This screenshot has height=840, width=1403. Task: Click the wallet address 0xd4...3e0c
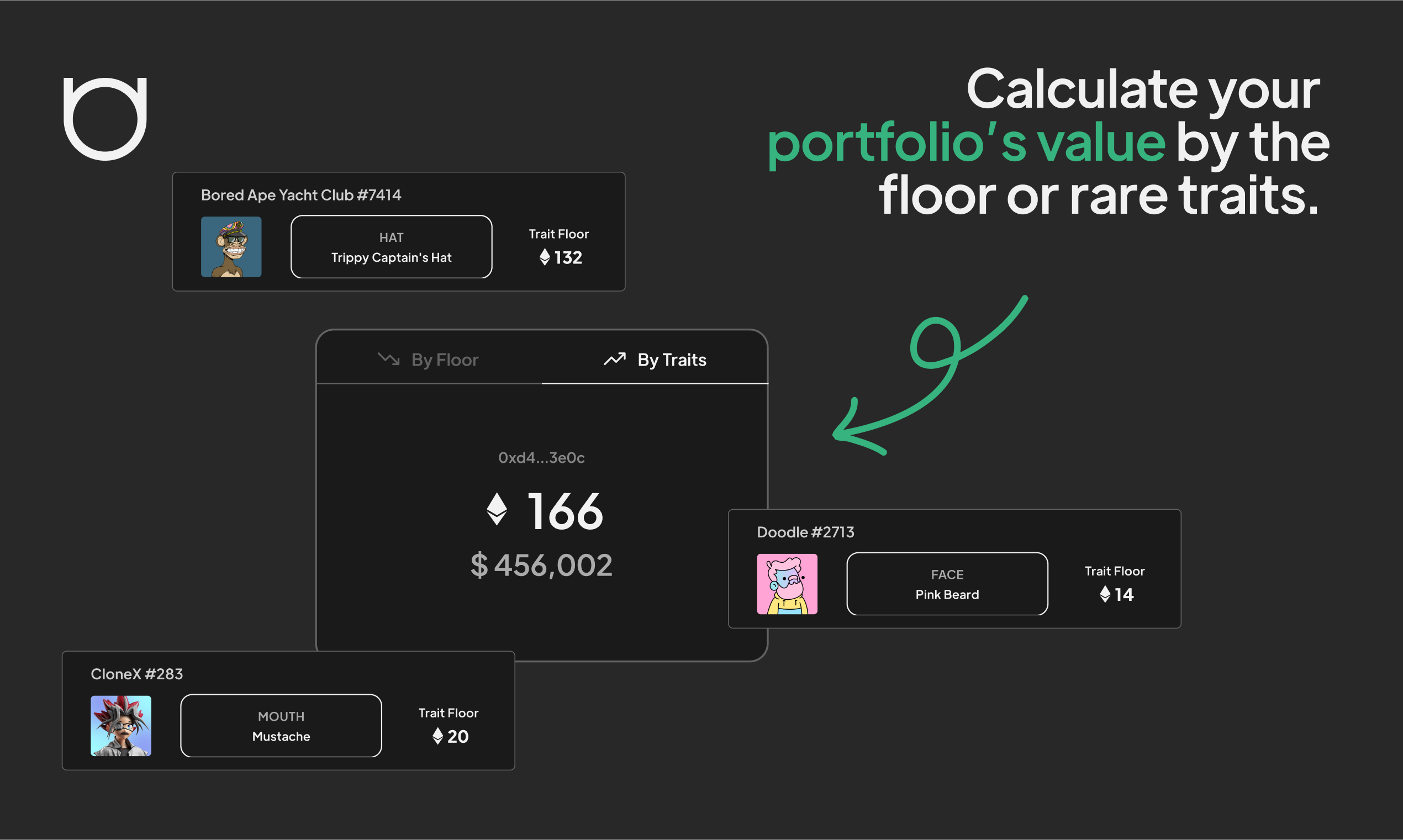pyautogui.click(x=541, y=457)
